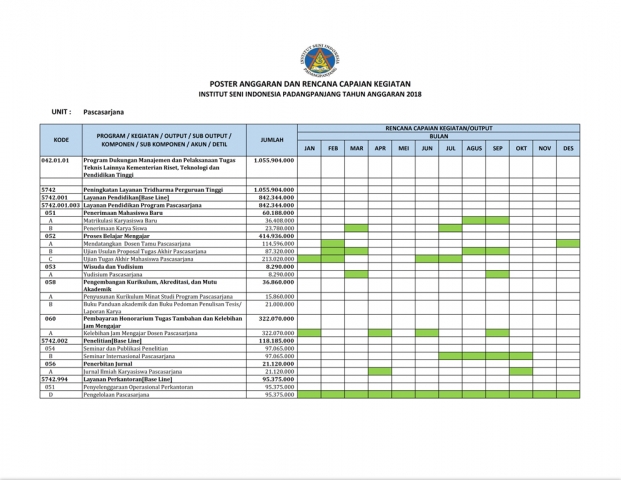Click 'Ujian Tugas Akhir Mahasiswa Pascasarjana' text
Viewport: 621px width, 480px height.
tap(138, 259)
